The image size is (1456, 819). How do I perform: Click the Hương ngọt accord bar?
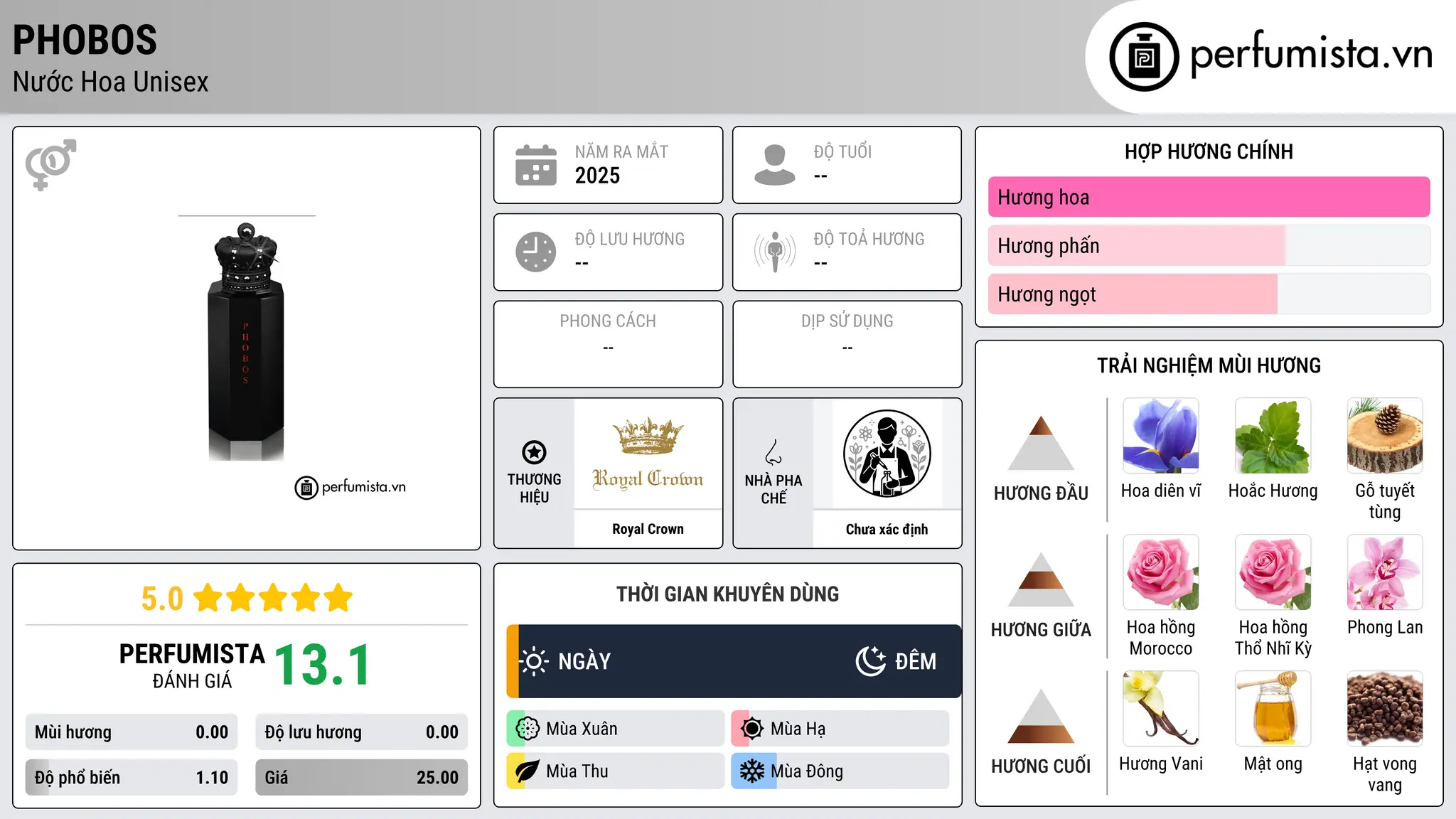click(x=1209, y=294)
